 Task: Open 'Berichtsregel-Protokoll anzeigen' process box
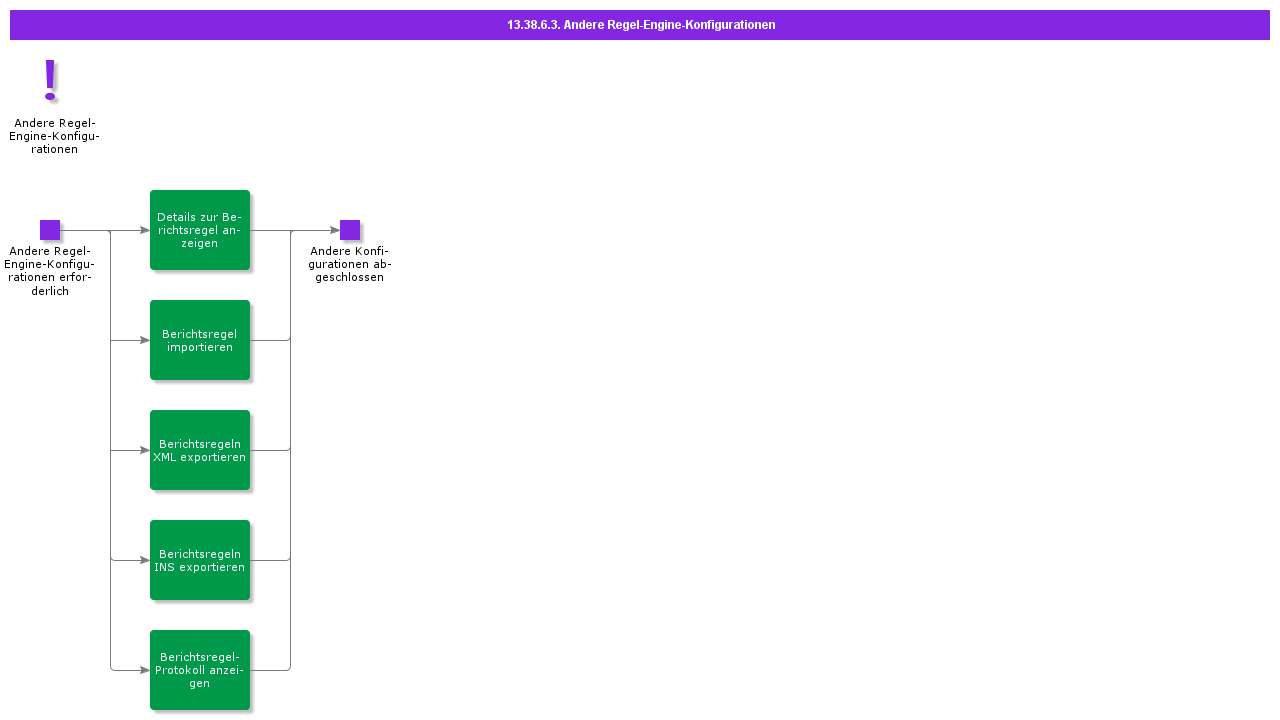[x=200, y=670]
